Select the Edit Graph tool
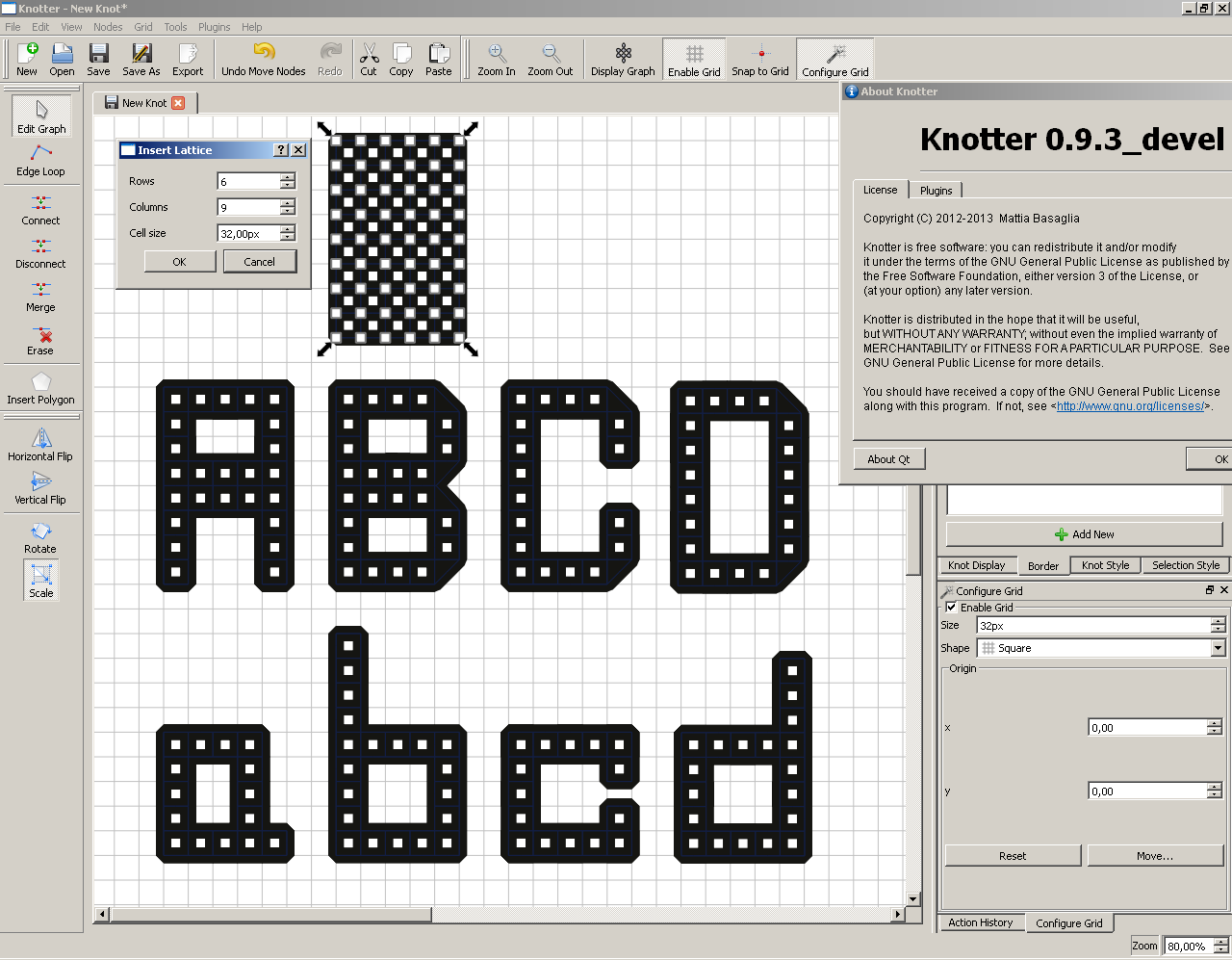The width and height of the screenshot is (1232, 960). pyautogui.click(x=41, y=116)
